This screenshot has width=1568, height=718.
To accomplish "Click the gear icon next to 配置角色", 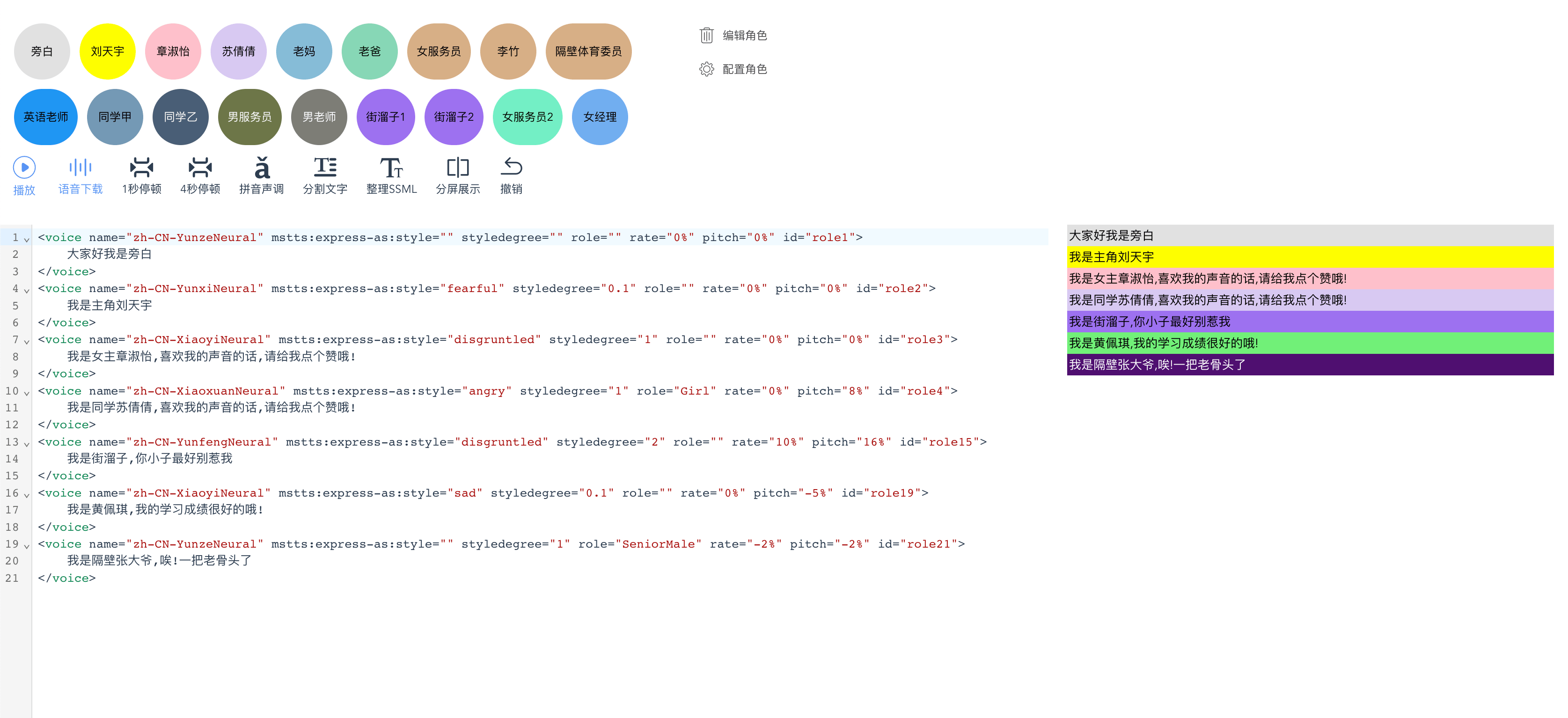I will click(x=706, y=69).
